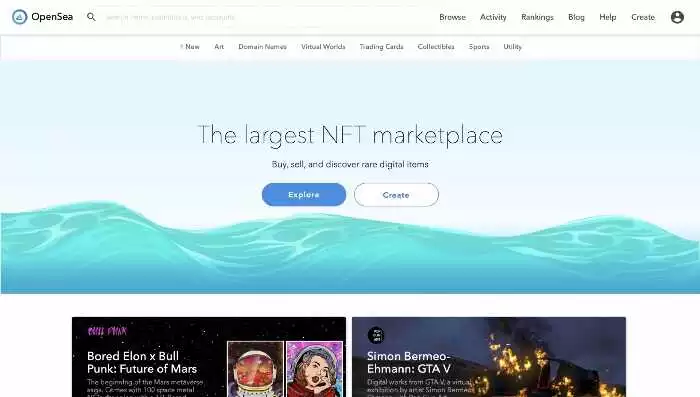Open the account profile icon
Screen dimensions: 700x397
(x=677, y=17)
